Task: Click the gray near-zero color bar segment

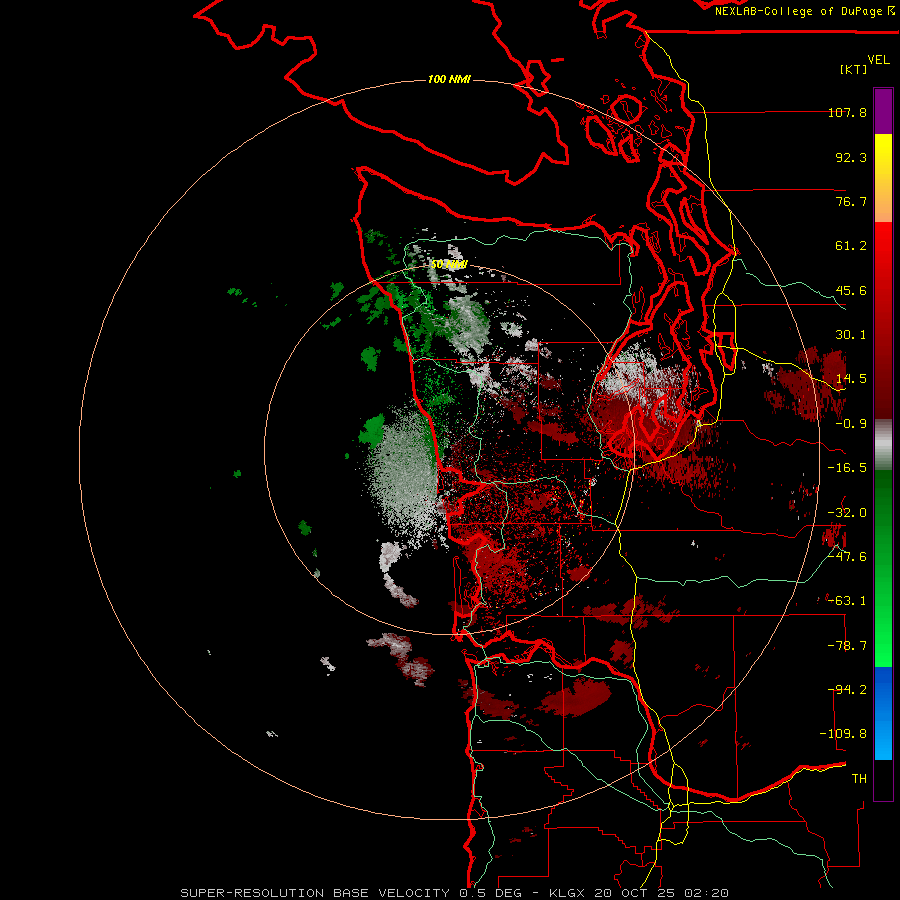Action: click(883, 445)
